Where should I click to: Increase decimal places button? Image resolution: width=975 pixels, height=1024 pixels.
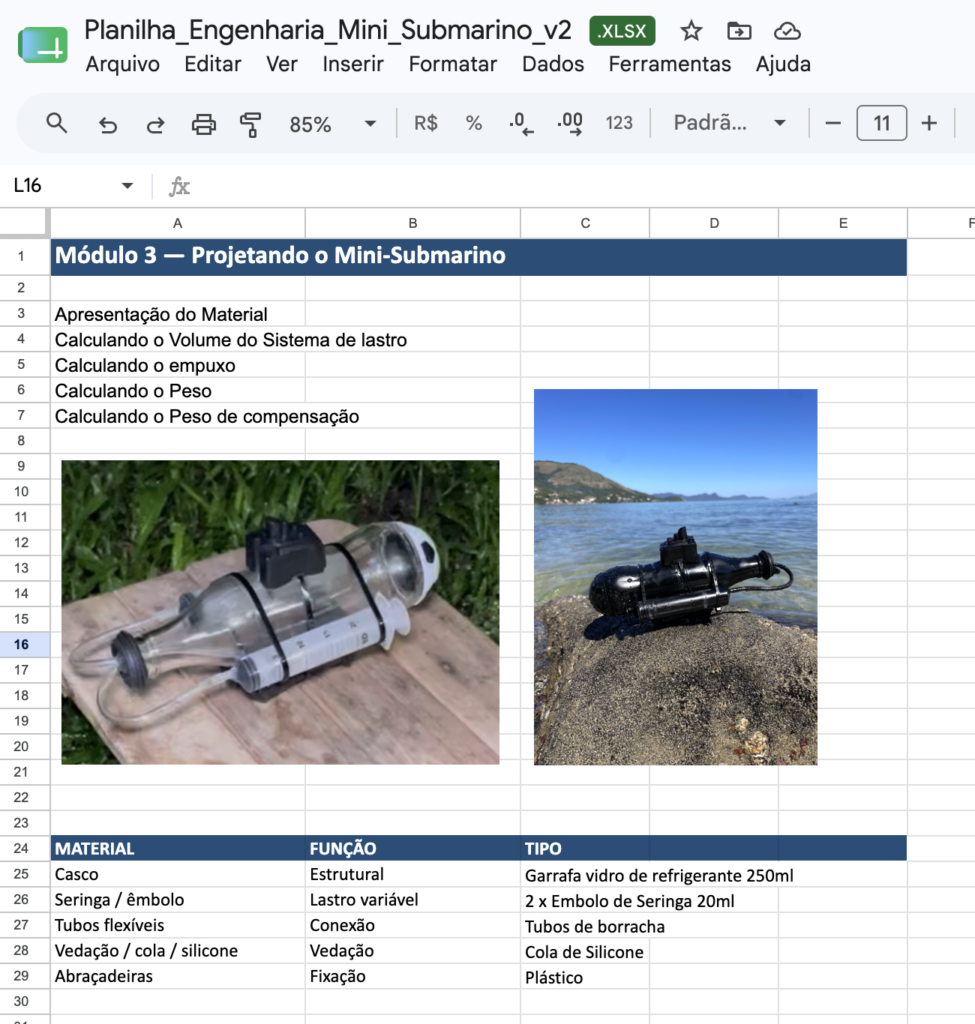point(570,123)
